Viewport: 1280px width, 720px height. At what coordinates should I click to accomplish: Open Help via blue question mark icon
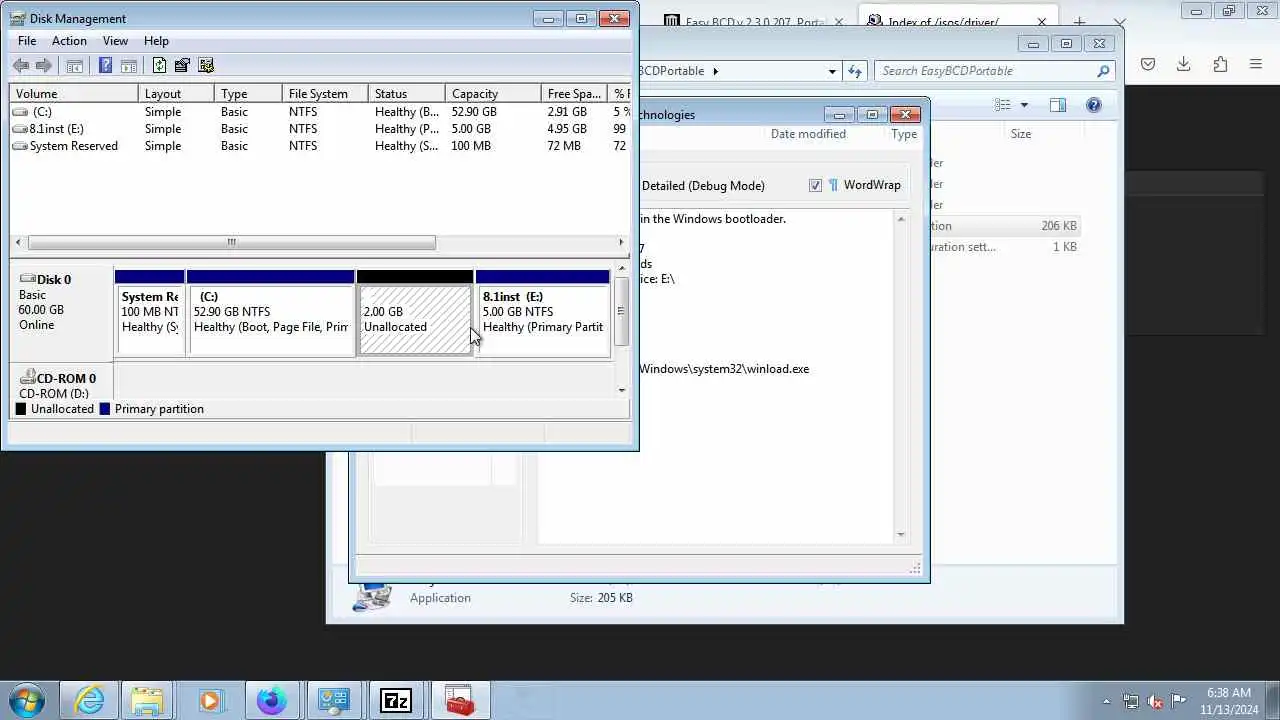(105, 66)
